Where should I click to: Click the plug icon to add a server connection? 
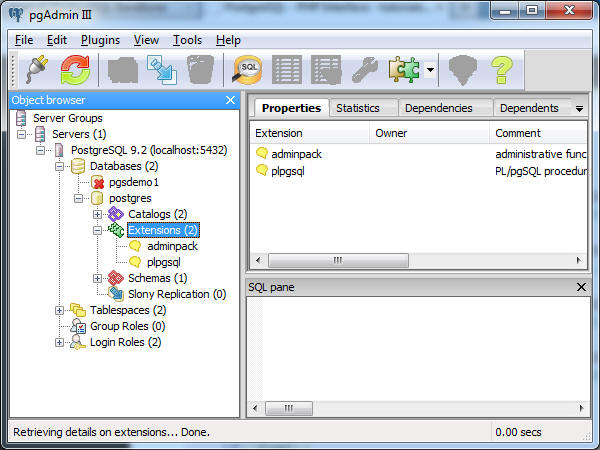tap(37, 70)
